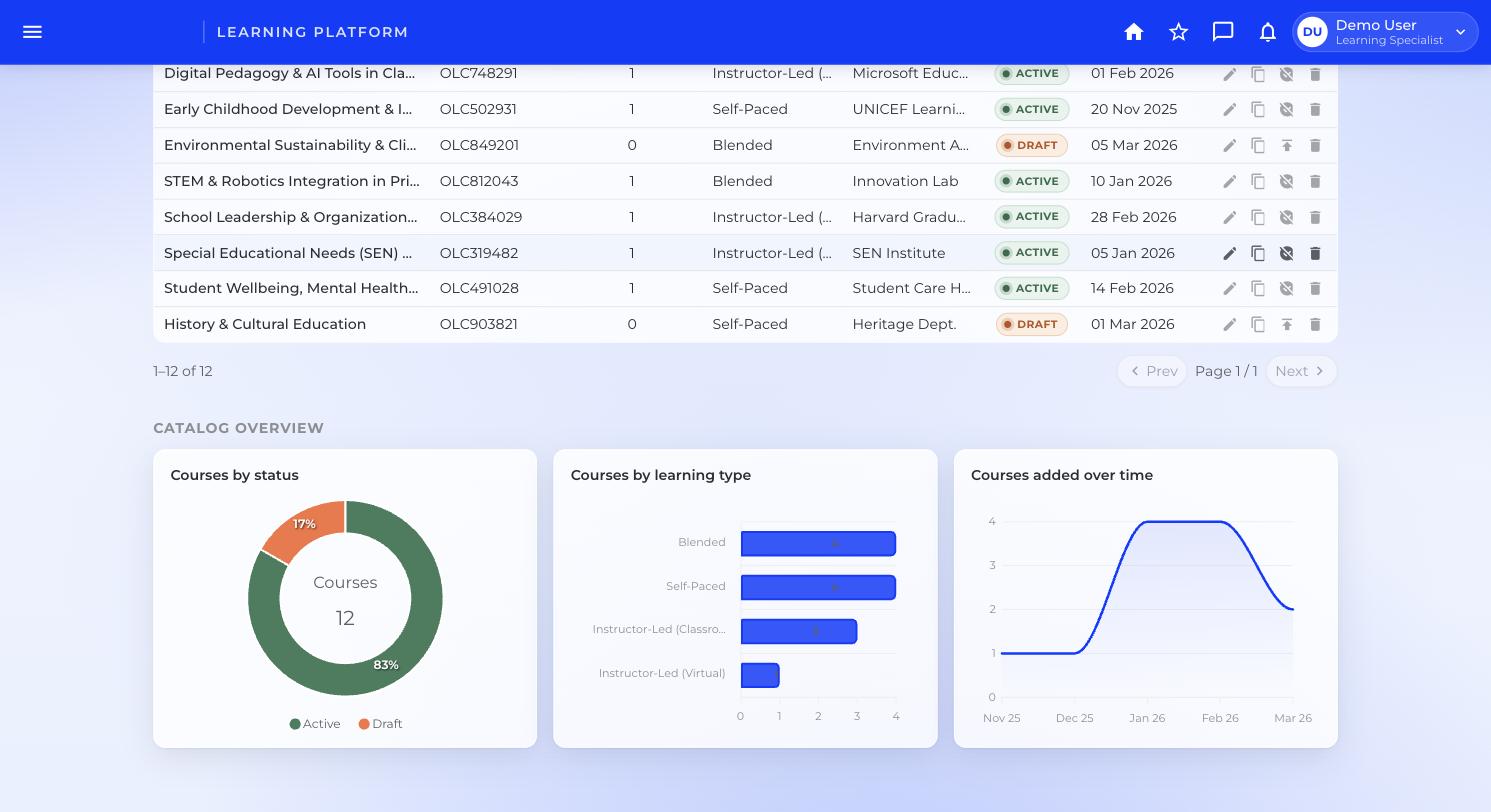Image resolution: width=1491 pixels, height=812 pixels.
Task: Open favorites star icon
Action: [1179, 32]
